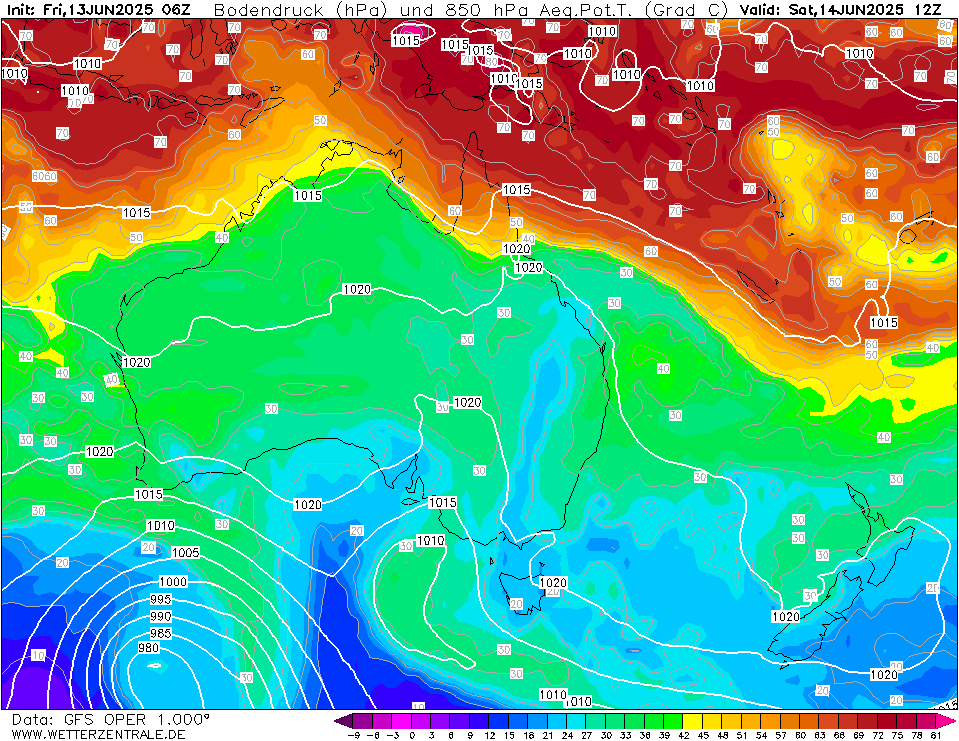This screenshot has height=741, width=959.
Task: Click the 39 legend scale label
Action: (665, 735)
